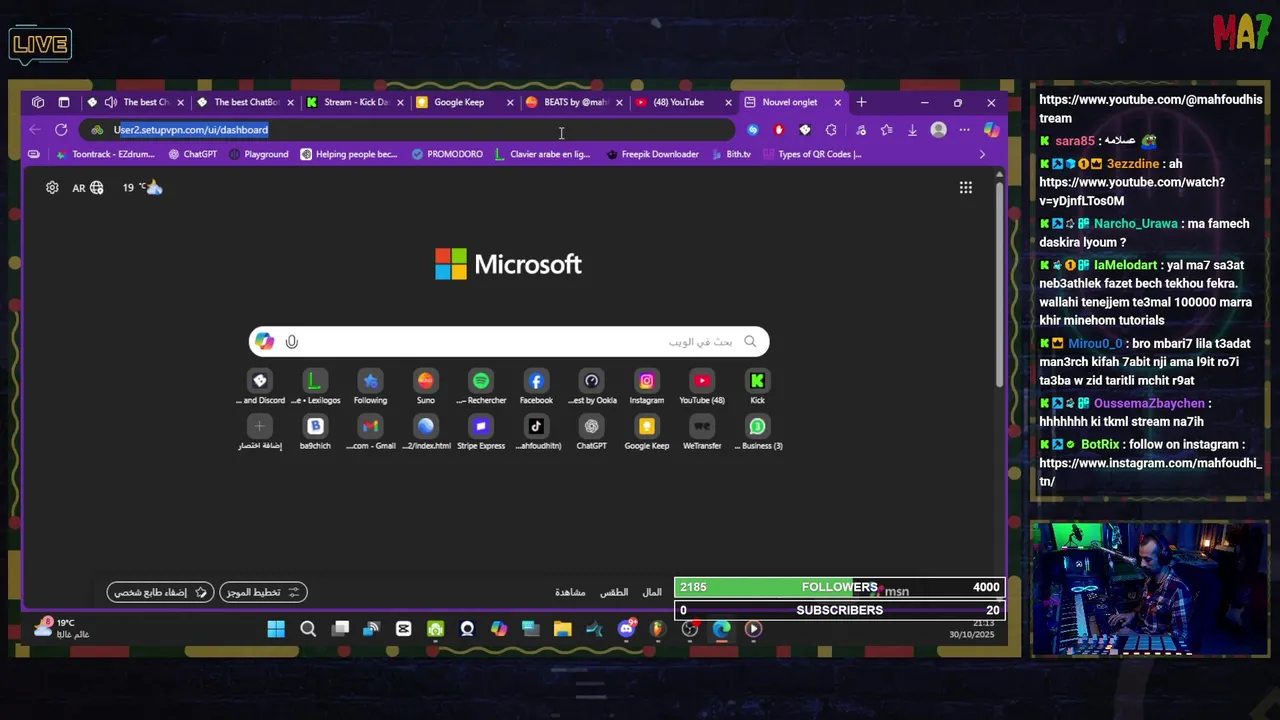
Task: Open the Speedtest by Ookla shortcut tile
Action: tap(592, 386)
